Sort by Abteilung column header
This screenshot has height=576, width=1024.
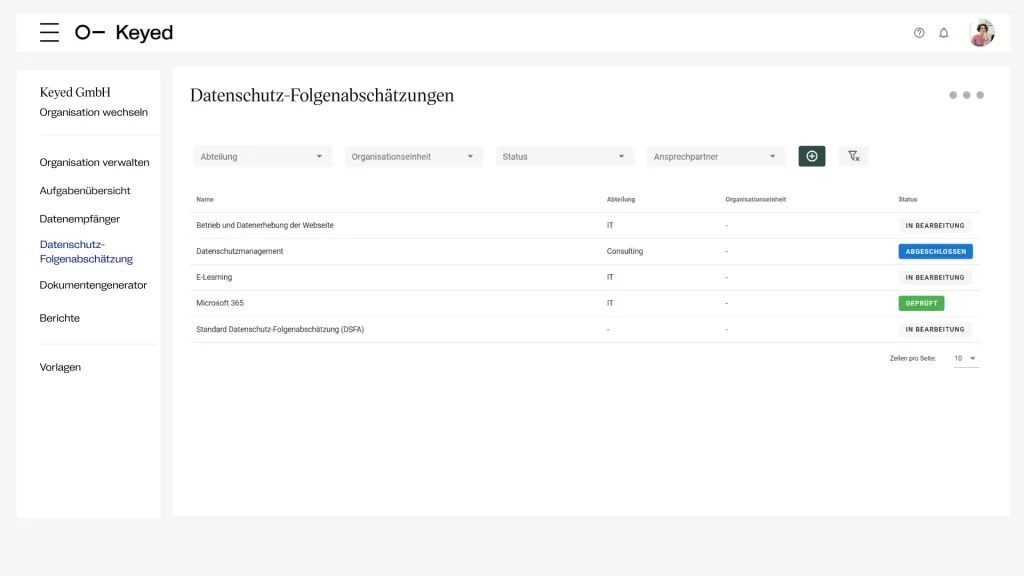(620, 199)
